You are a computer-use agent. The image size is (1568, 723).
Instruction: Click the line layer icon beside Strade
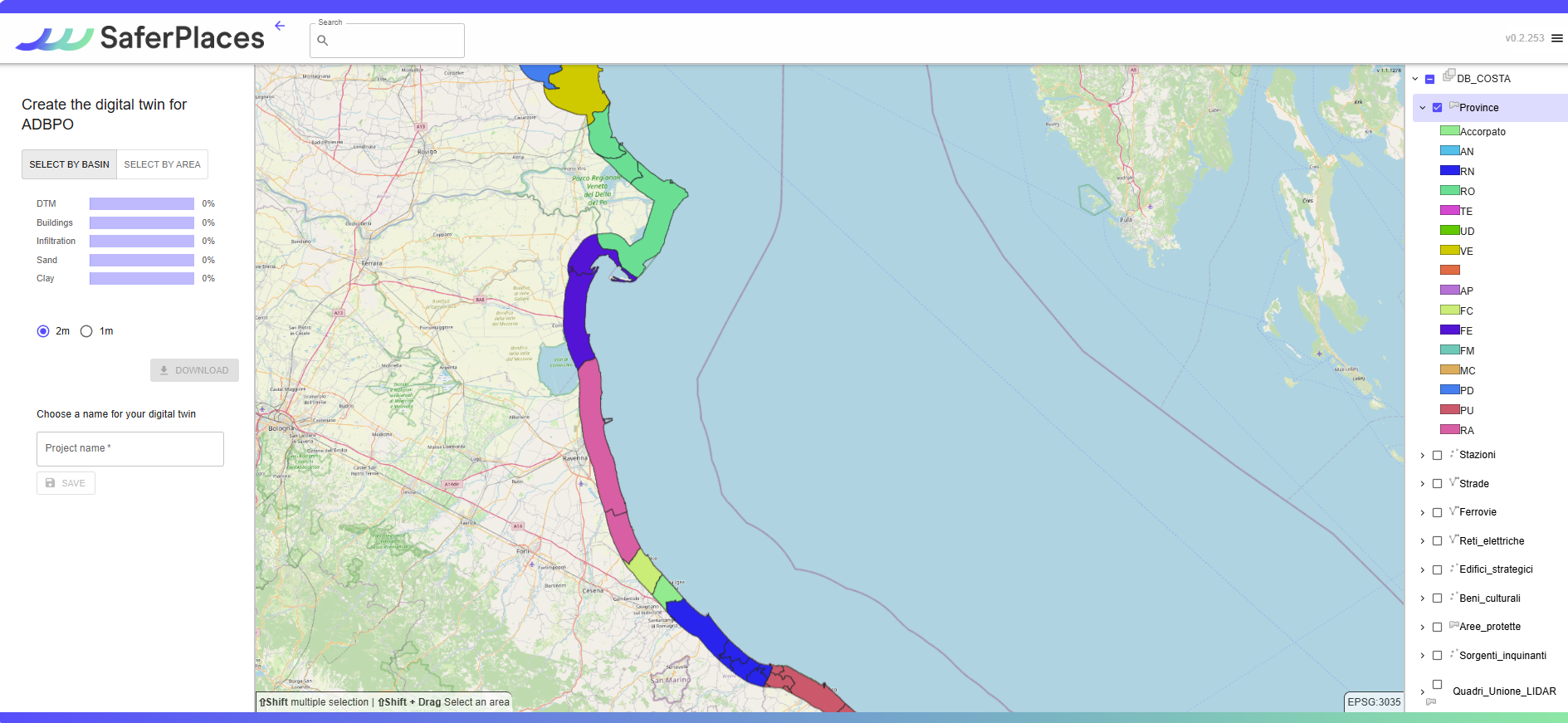coord(1453,482)
